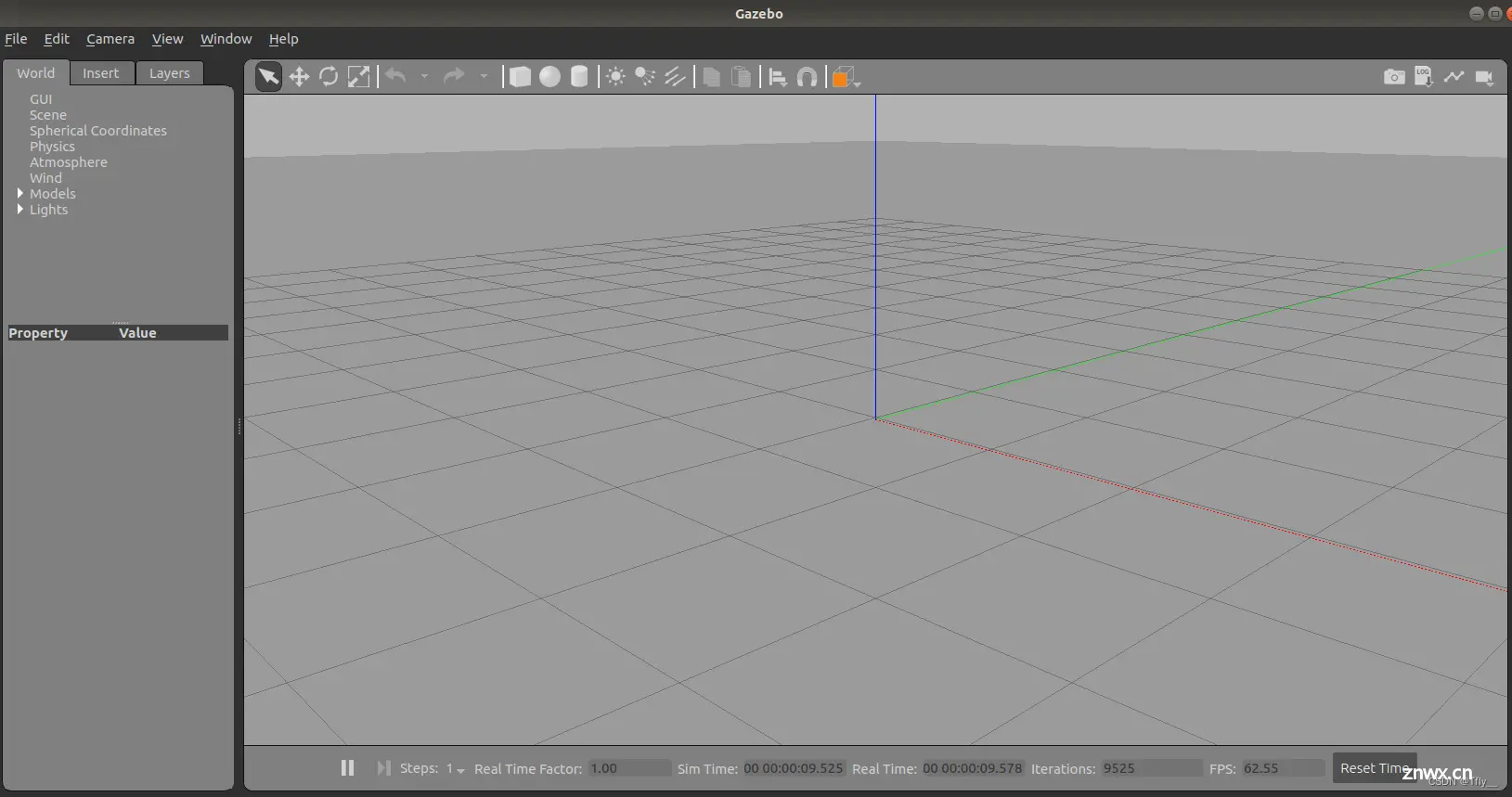Add a directional light

(675, 76)
